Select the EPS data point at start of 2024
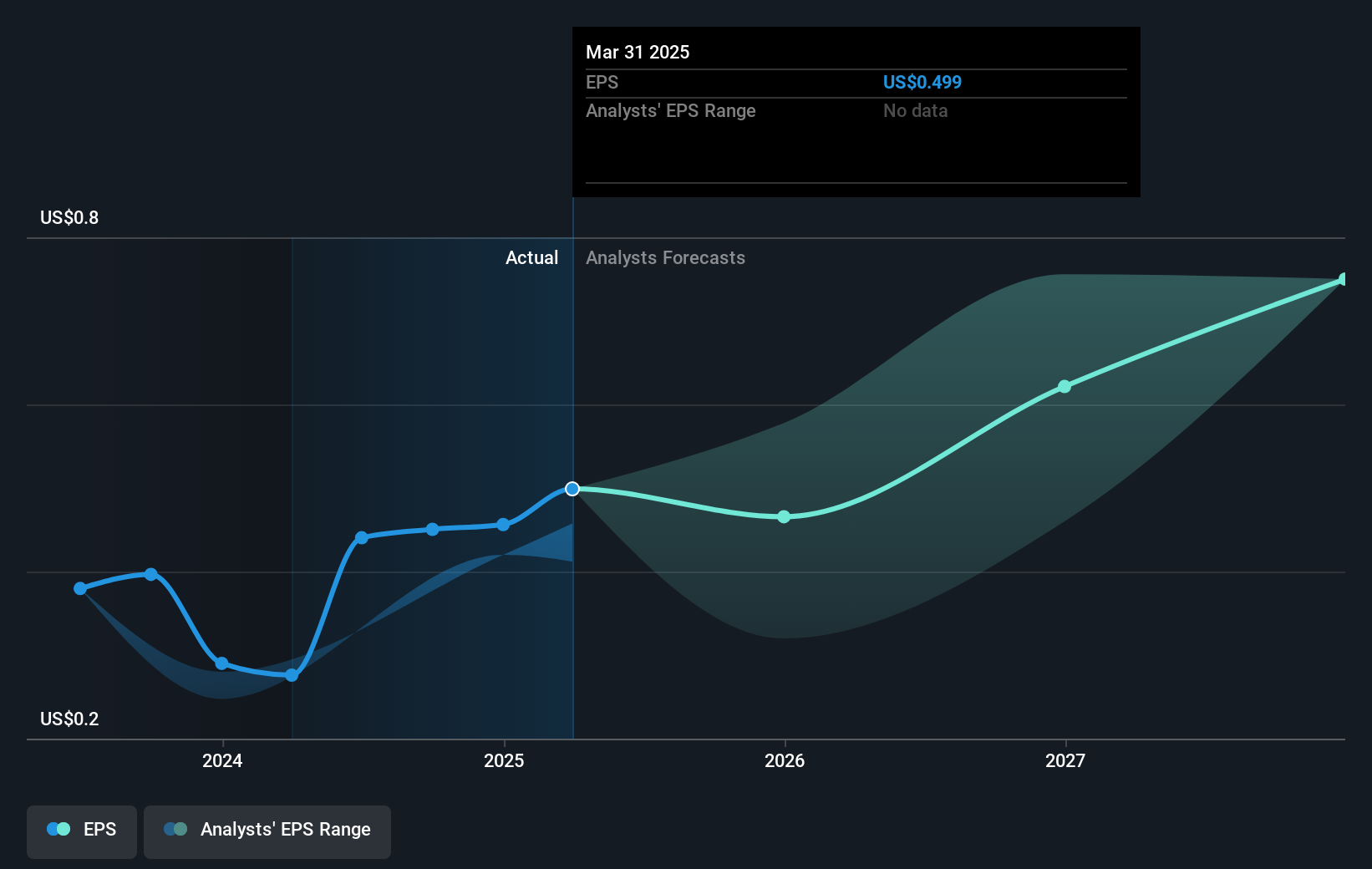This screenshot has width=1372, height=869. pyautogui.click(x=221, y=663)
